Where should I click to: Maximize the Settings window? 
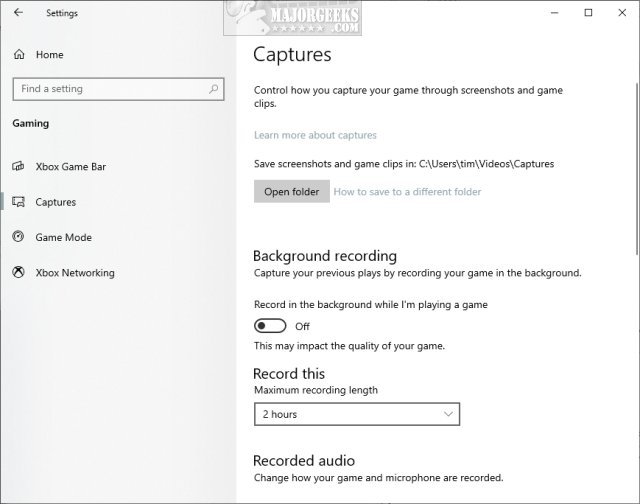click(589, 13)
